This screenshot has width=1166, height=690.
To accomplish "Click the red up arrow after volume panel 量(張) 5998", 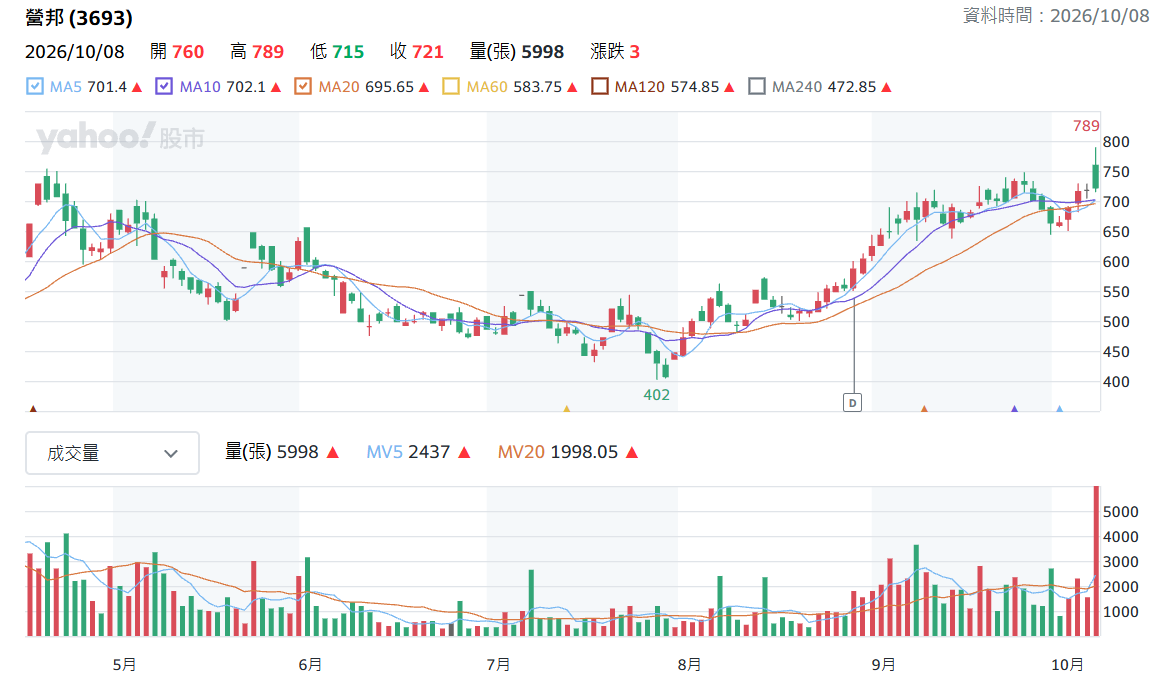I will [x=332, y=452].
